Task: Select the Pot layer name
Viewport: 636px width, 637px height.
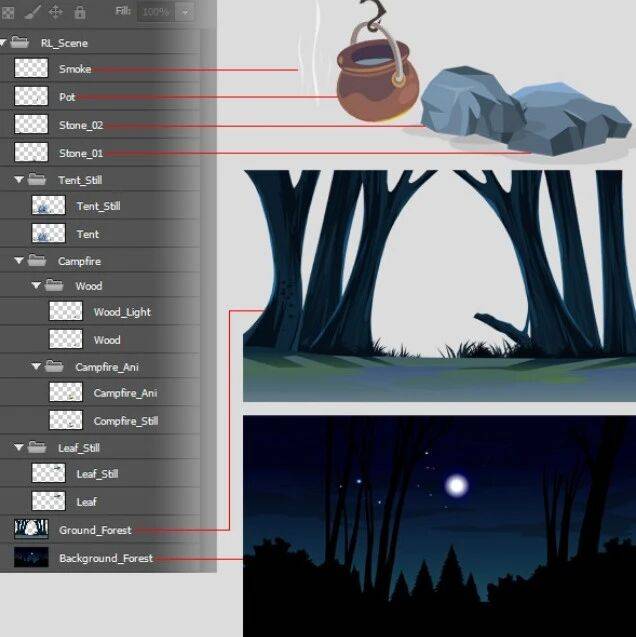Action: [x=67, y=97]
